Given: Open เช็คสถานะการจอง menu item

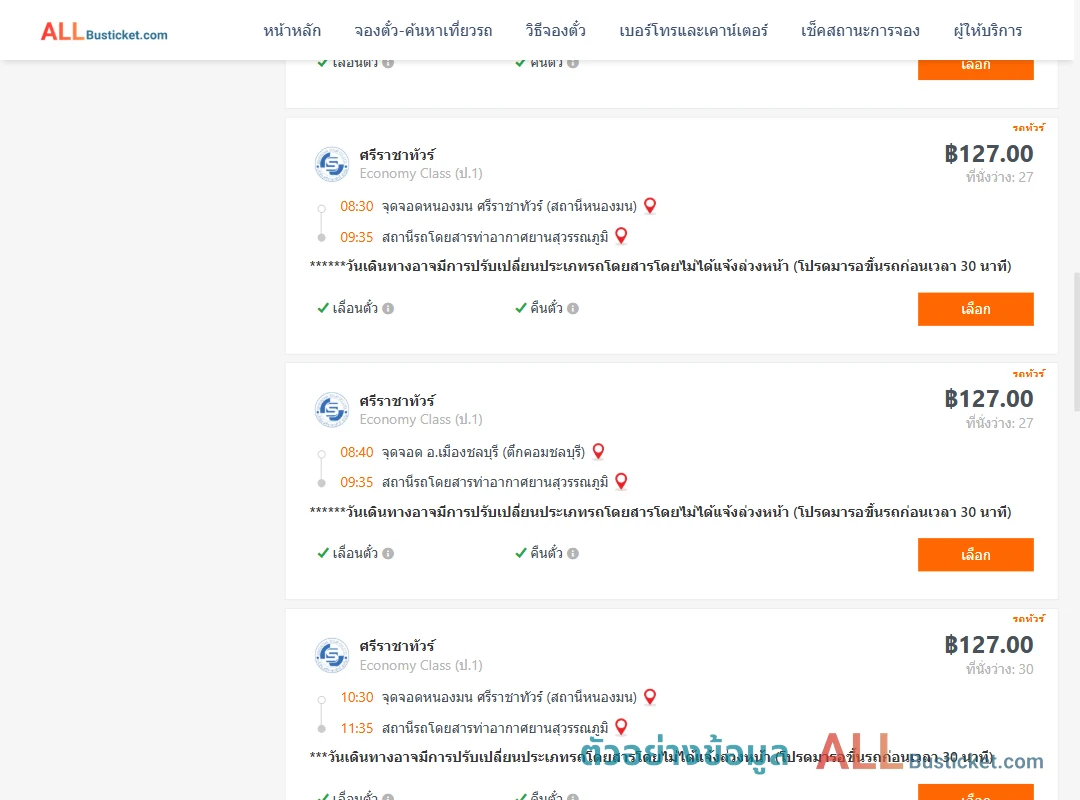Looking at the screenshot, I should coord(860,31).
